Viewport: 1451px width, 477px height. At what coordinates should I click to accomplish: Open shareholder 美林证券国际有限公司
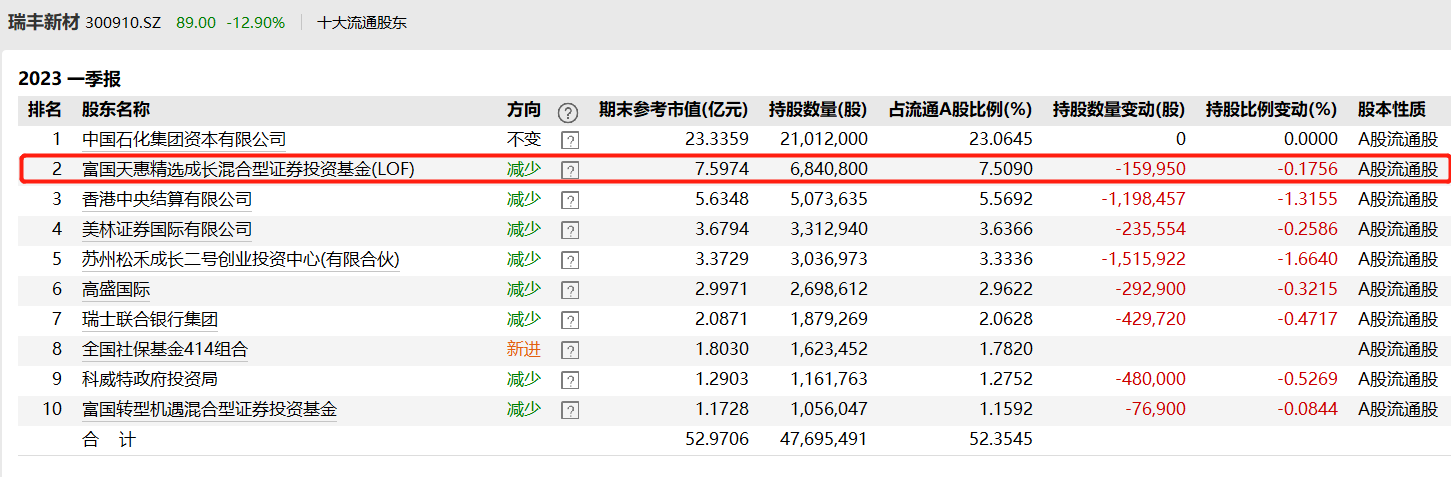click(167, 229)
